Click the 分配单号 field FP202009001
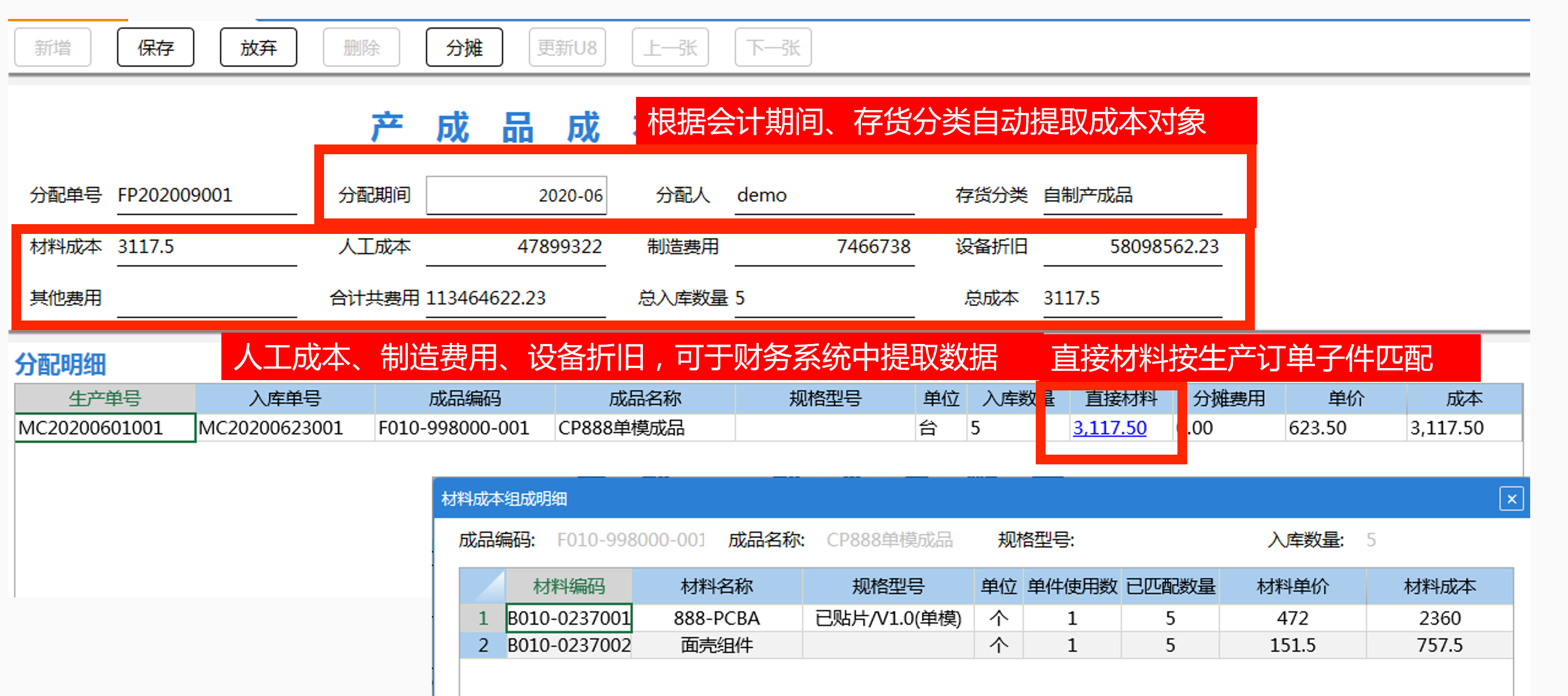The image size is (1568, 696). (x=206, y=195)
